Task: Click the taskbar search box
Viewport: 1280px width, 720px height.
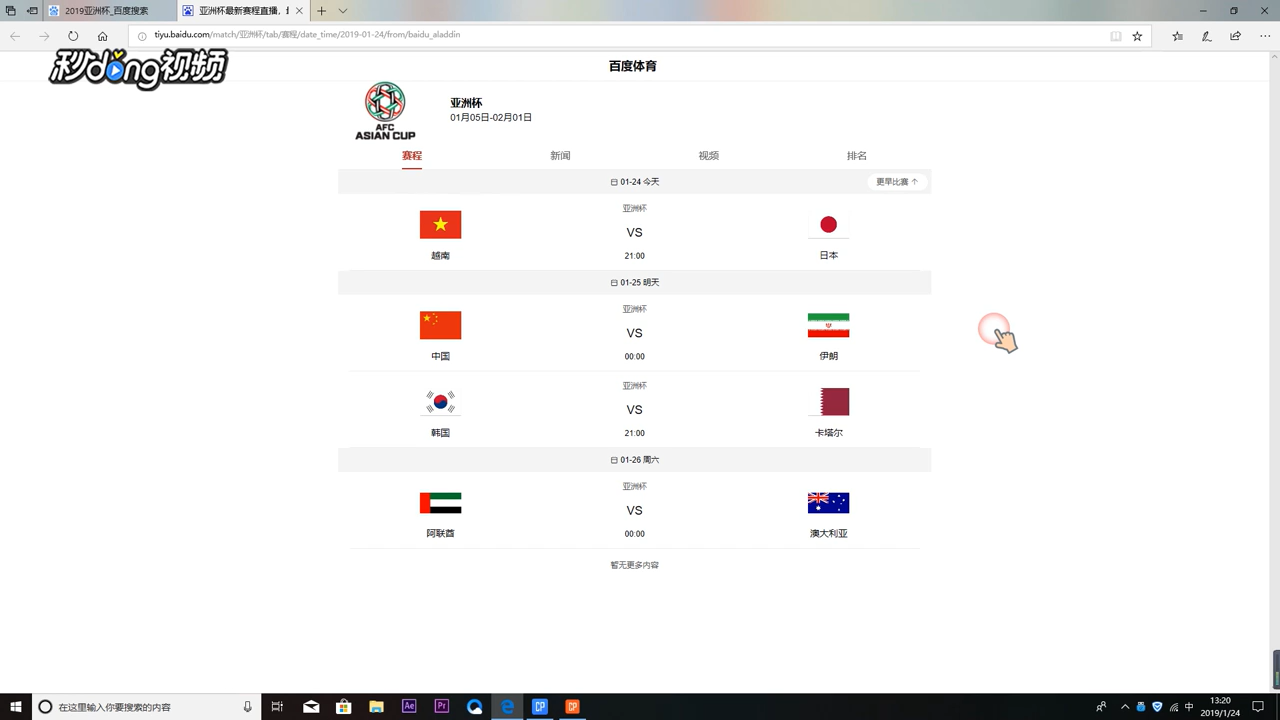Action: 147,707
